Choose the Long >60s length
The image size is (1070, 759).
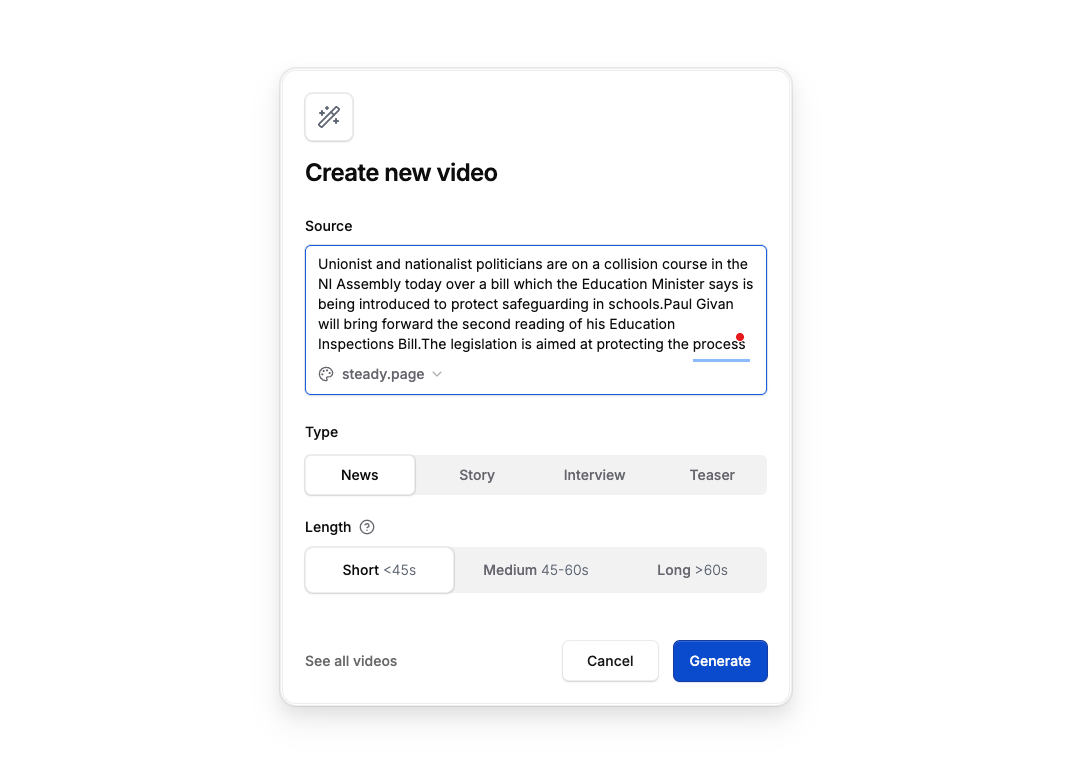(692, 570)
